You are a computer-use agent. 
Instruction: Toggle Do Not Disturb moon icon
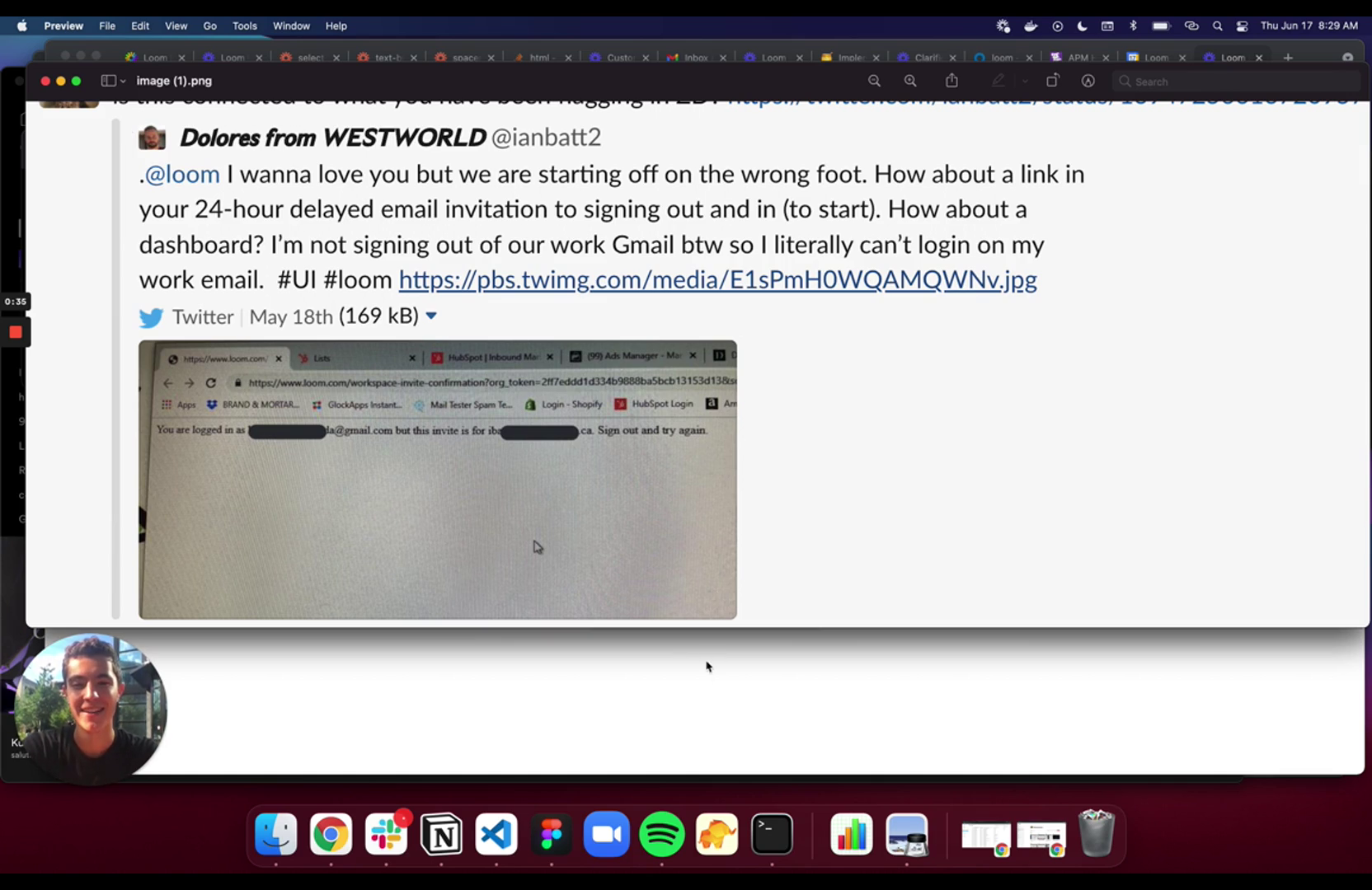point(1082,26)
